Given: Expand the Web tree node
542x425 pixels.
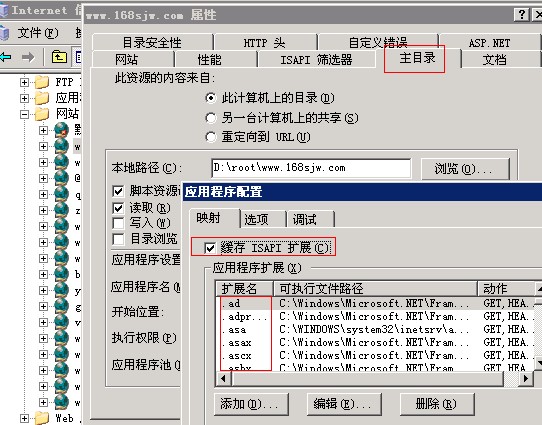Looking at the screenshot, I should point(24,418).
